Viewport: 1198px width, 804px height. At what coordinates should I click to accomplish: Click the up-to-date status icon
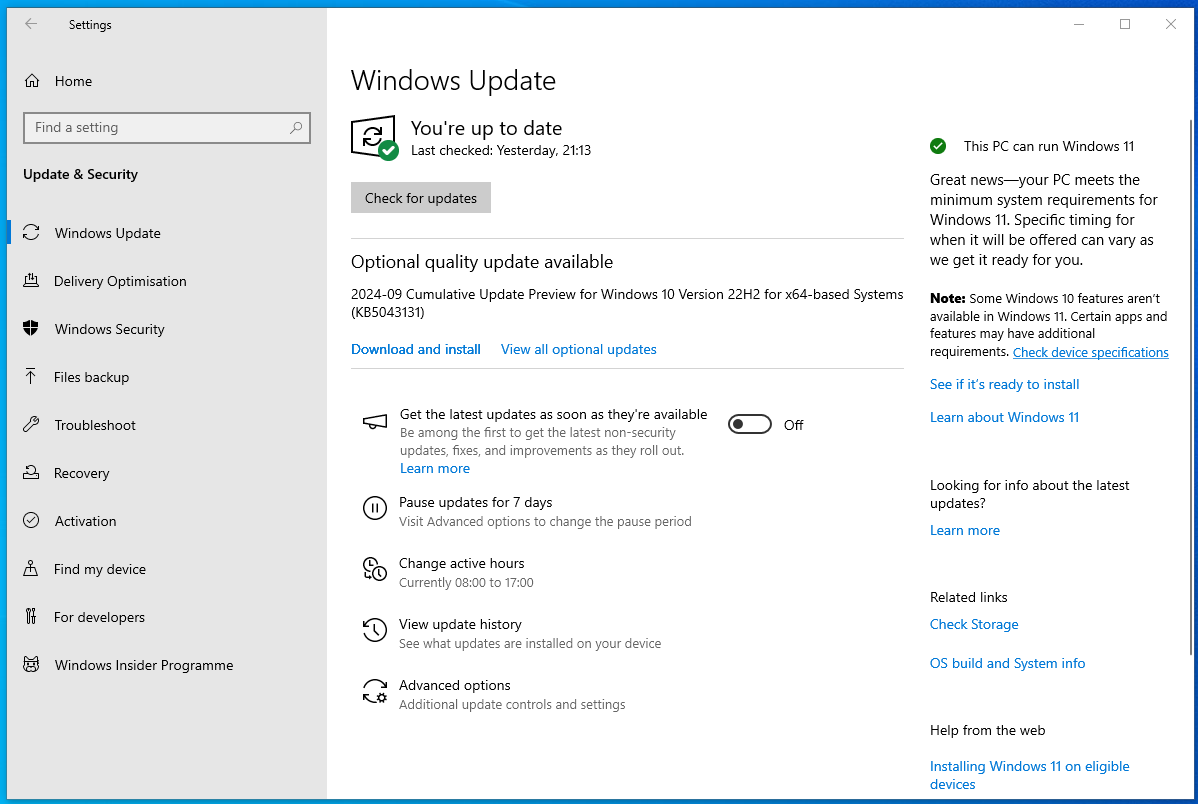pyautogui.click(x=374, y=138)
